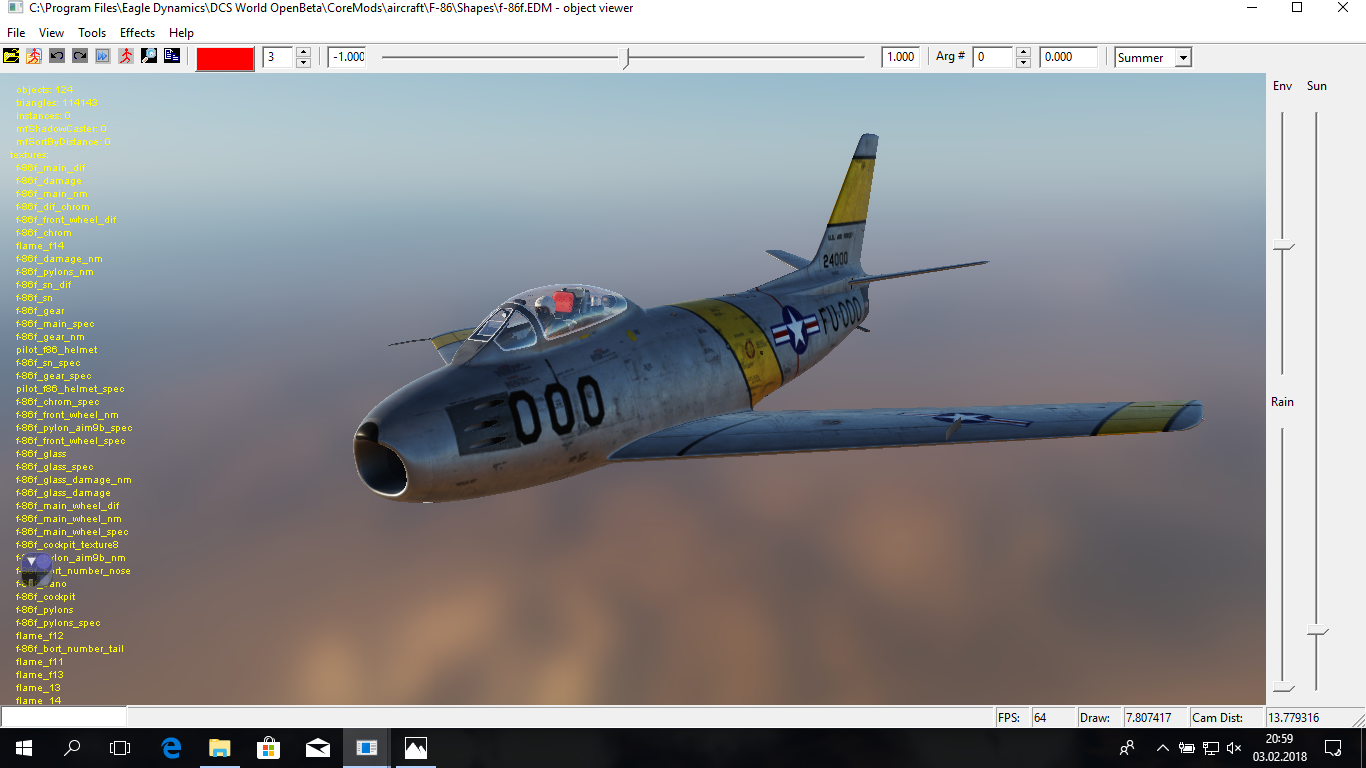Click the "f-86f_glass_damage_nm" texture name
This screenshot has width=1366, height=768.
[74, 480]
